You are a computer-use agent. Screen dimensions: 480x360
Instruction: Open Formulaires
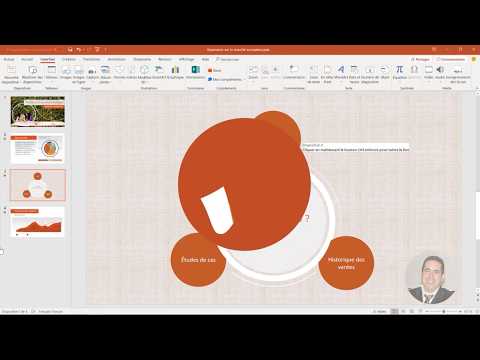click(x=195, y=73)
